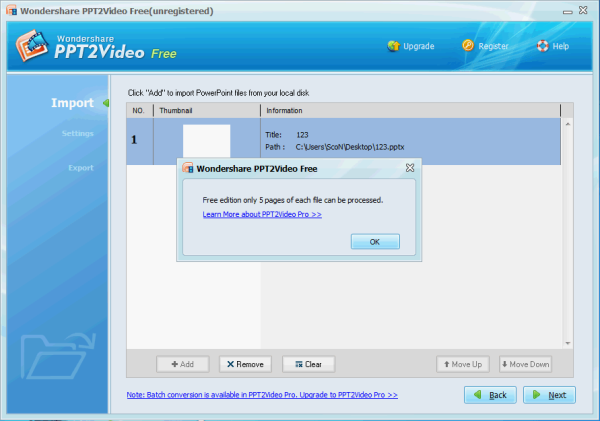The image size is (600, 421).
Task: Click Move Down button
Action: [525, 364]
